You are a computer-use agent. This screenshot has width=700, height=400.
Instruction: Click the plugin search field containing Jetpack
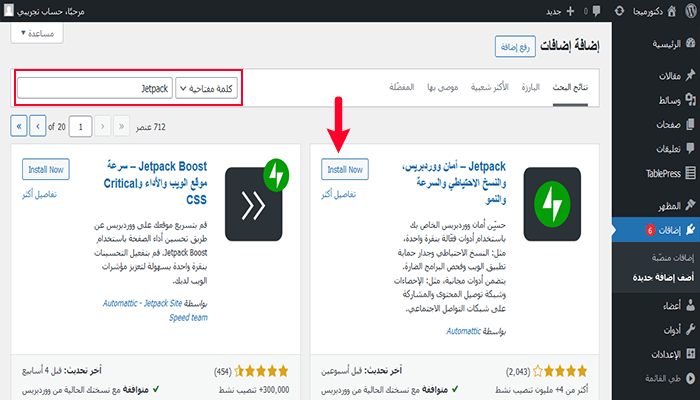tap(95, 88)
